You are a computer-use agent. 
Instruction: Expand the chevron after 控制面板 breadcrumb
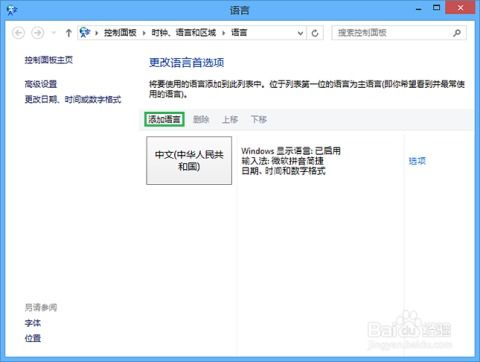(x=144, y=33)
